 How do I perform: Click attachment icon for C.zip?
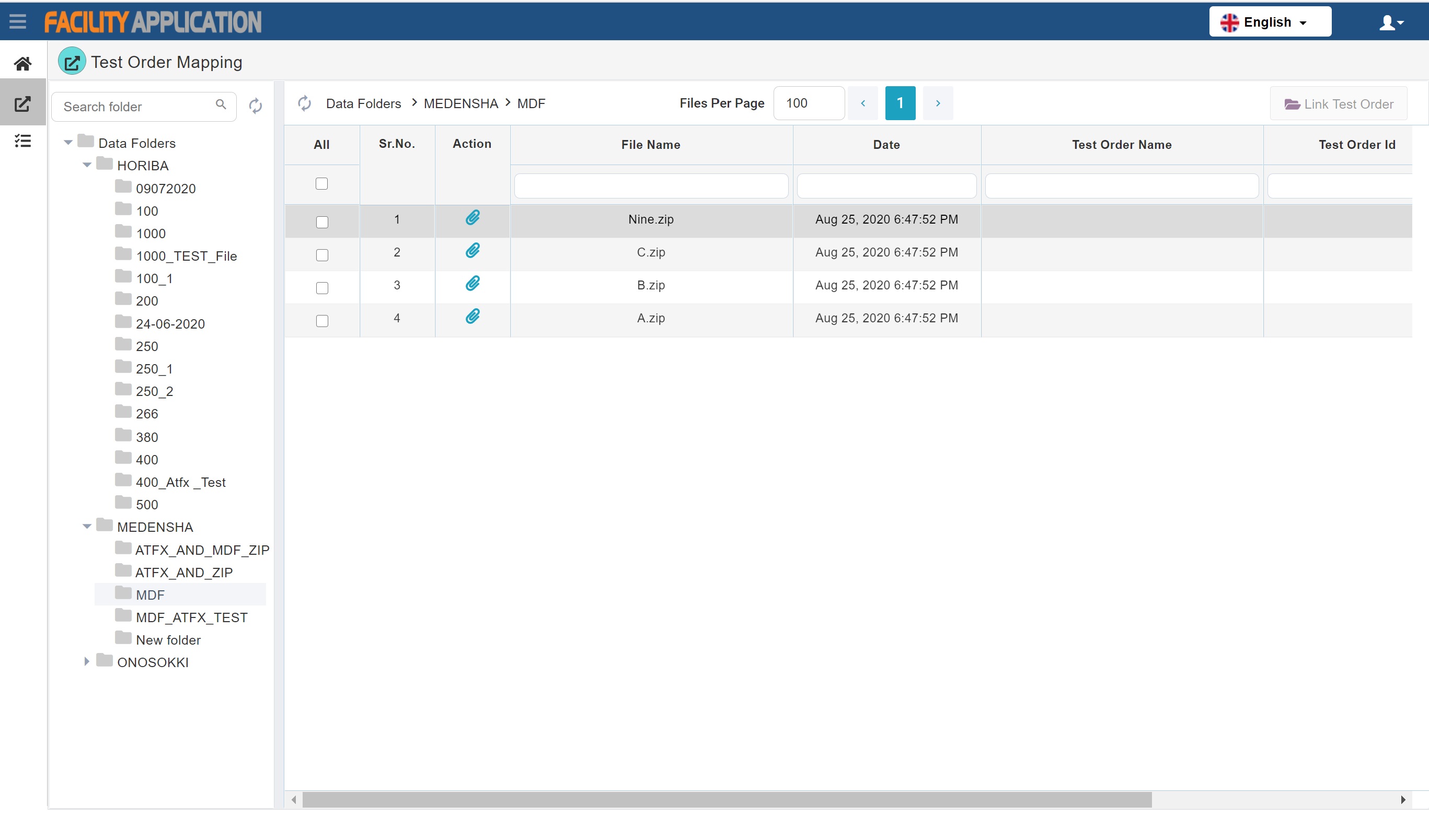tap(473, 251)
